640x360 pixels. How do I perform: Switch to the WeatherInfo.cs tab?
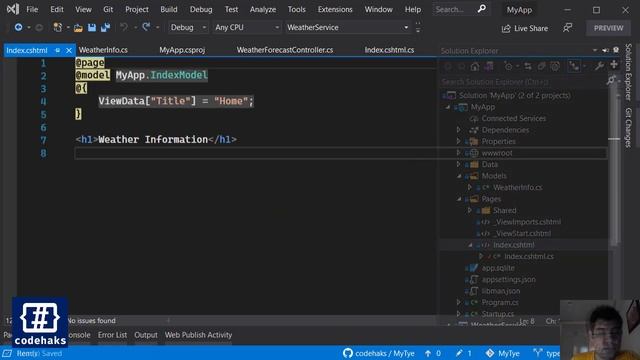[x=103, y=50]
